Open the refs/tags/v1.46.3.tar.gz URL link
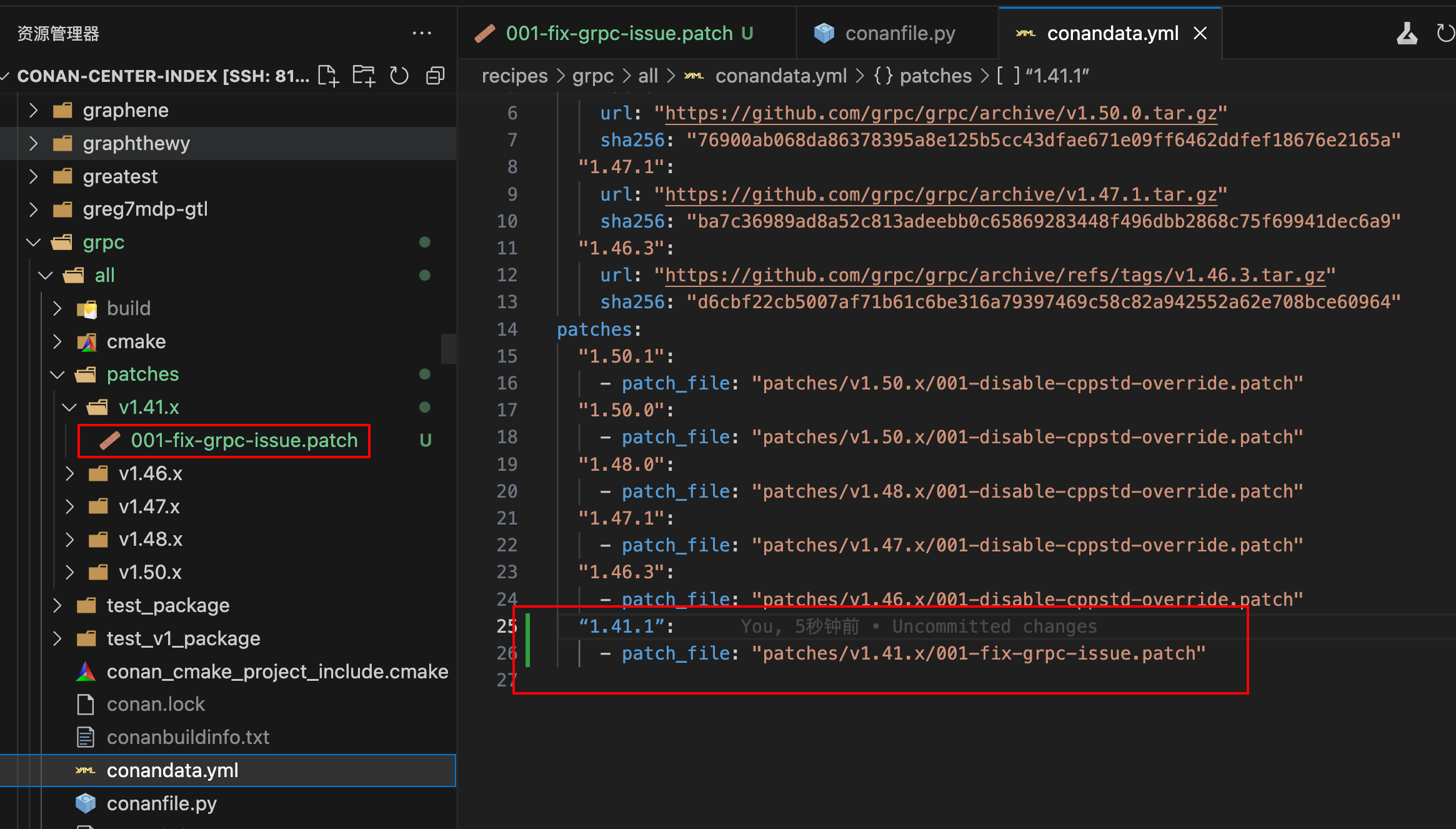Viewport: 1456px width, 829px height. (995, 275)
